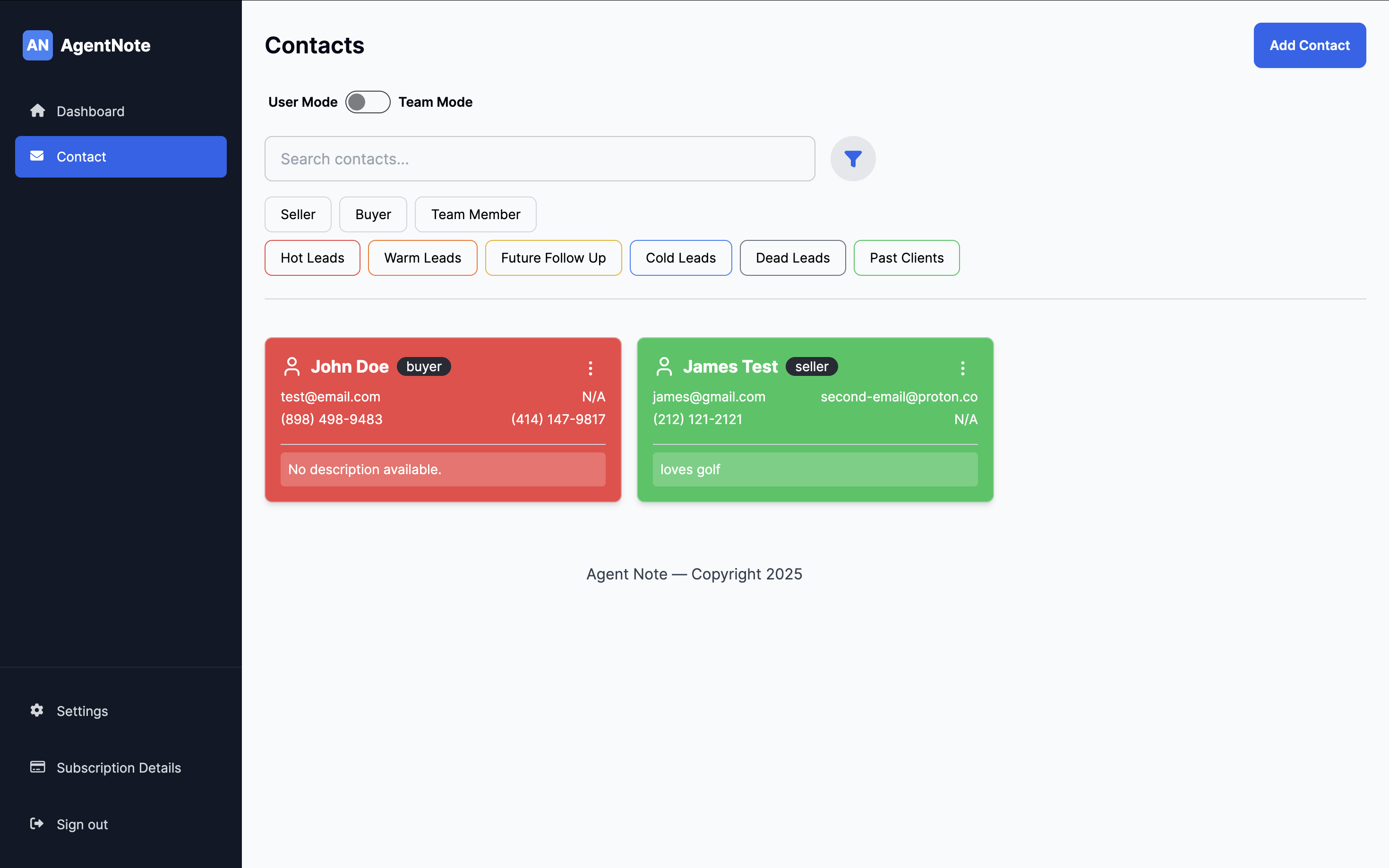
Task: Toggle the Past Clients filter
Action: coord(906,258)
